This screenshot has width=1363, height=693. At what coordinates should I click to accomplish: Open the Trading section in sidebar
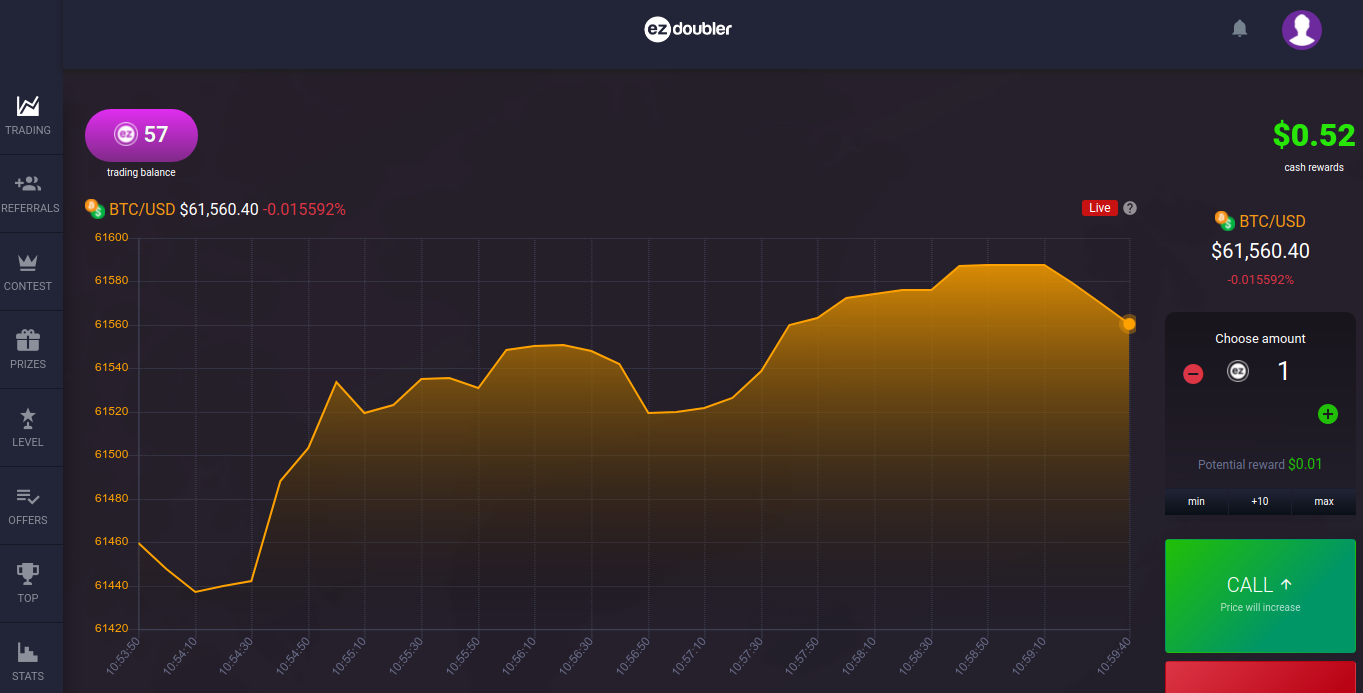click(28, 115)
